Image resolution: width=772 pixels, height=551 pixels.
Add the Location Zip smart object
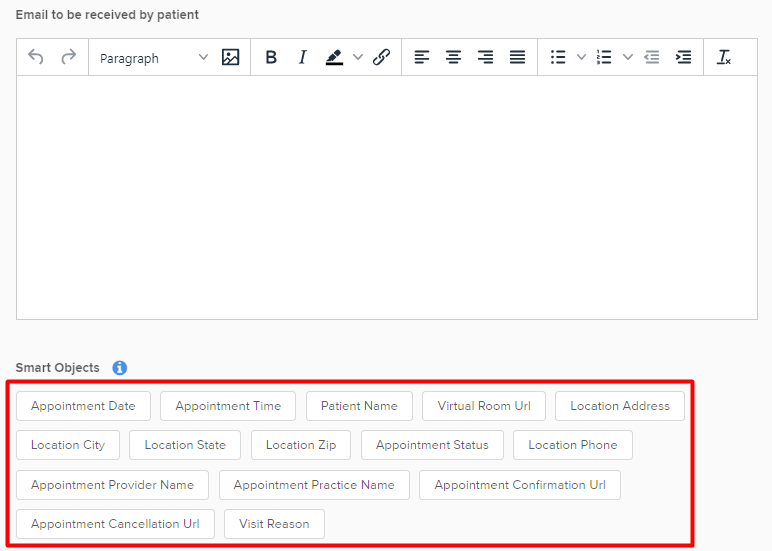click(x=301, y=445)
